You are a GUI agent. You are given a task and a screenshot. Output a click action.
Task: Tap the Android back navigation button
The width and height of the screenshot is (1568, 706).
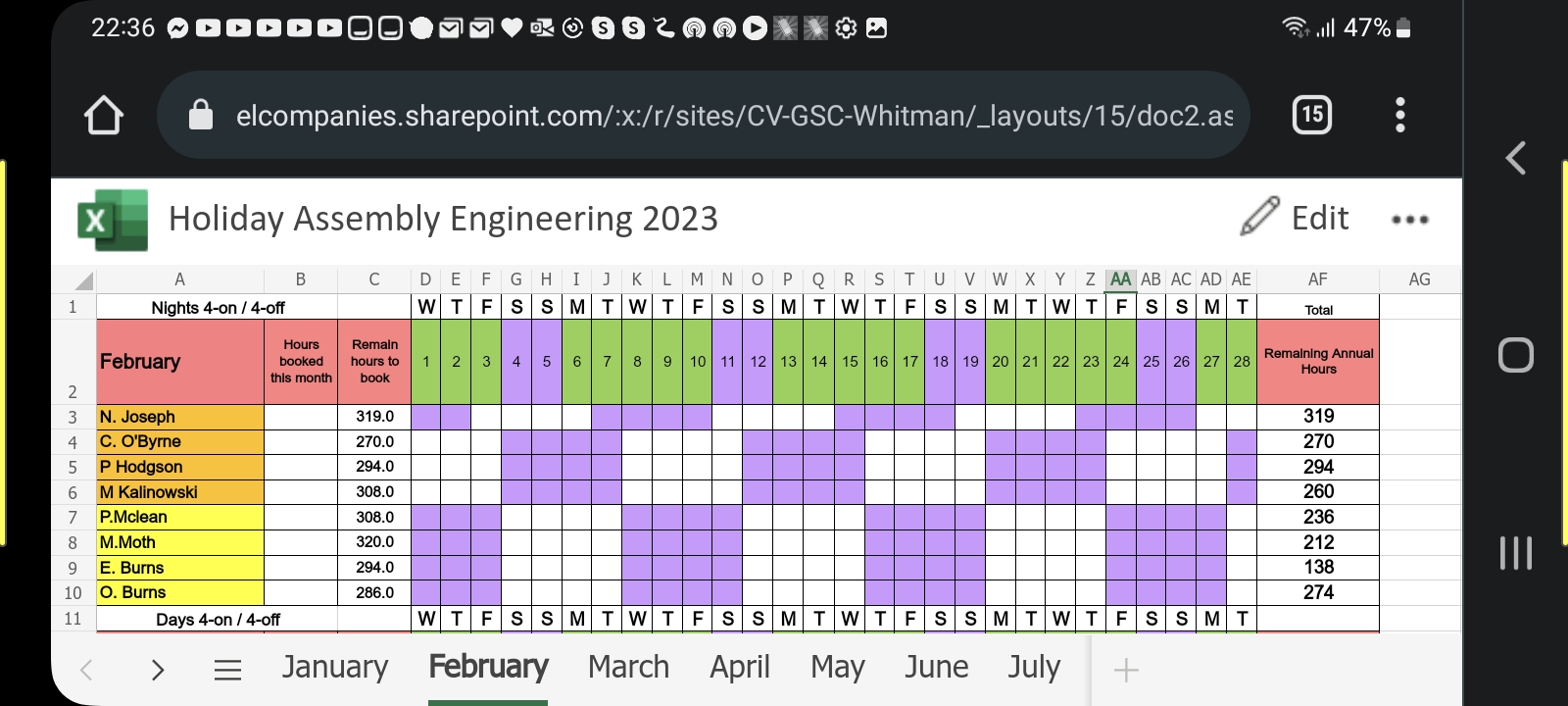[1515, 158]
